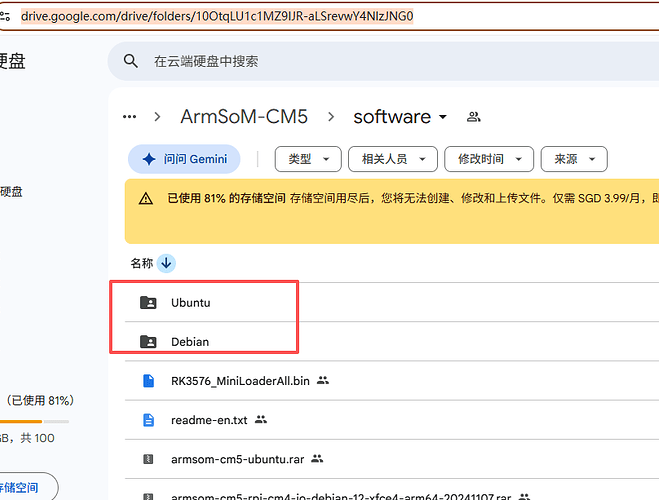The width and height of the screenshot is (659, 500).
Task: Click the site info icon in address bar
Action: [x=5, y=16]
